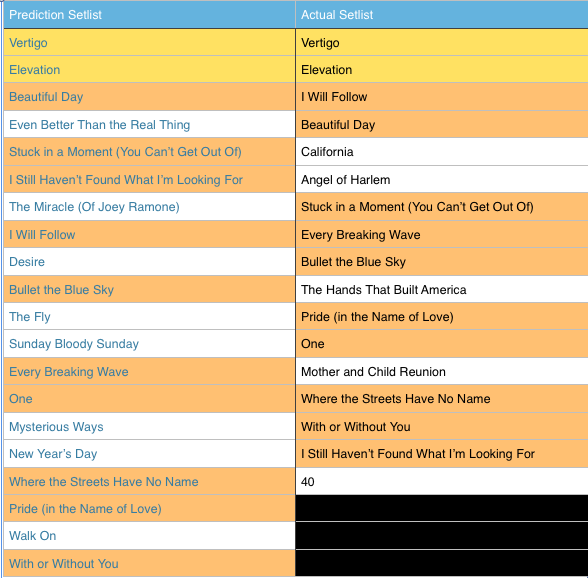Select the 'Mysterious Ways' cell
Image resolution: width=588 pixels, height=578 pixels.
149,426
